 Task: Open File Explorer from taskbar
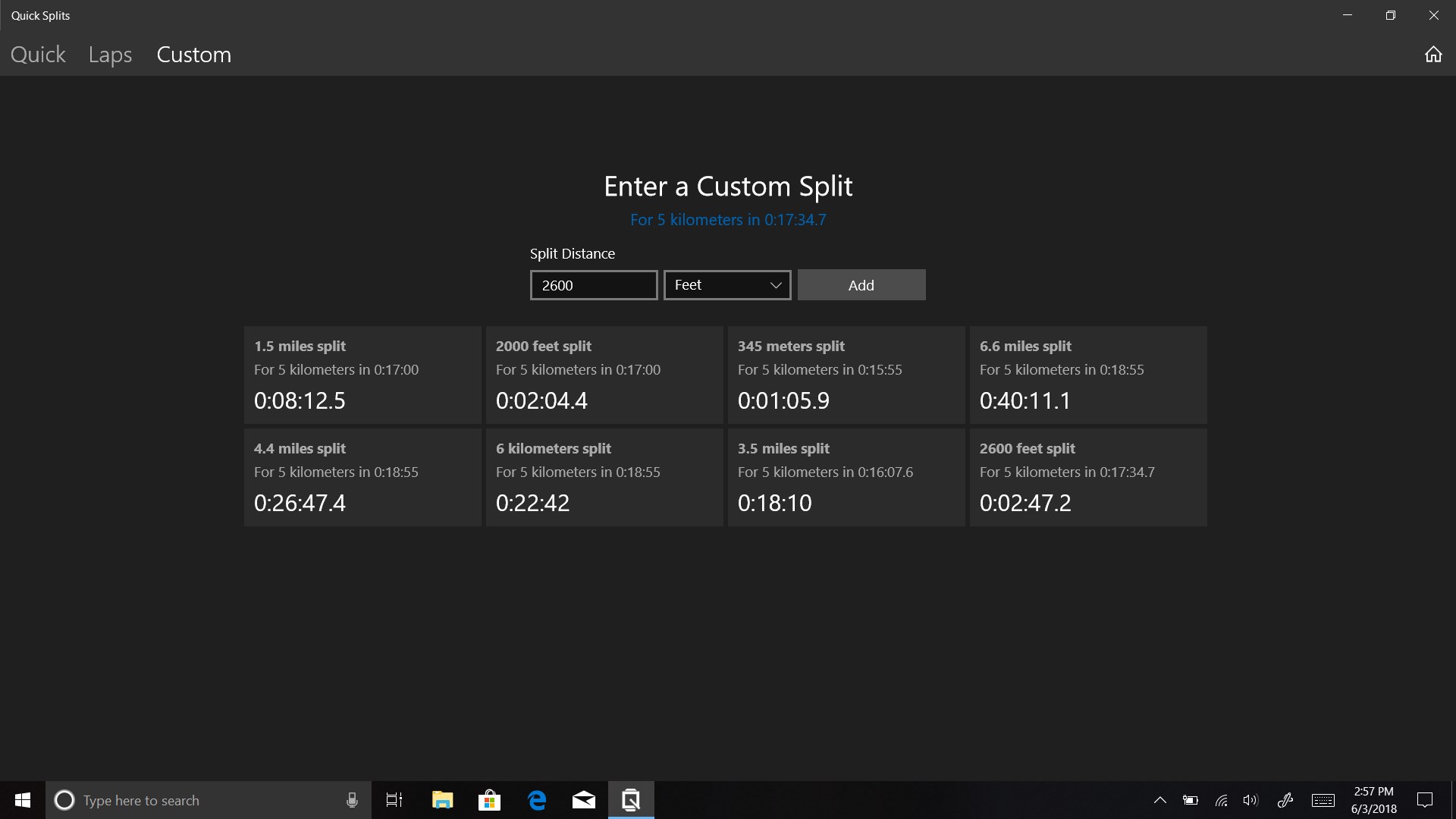[x=442, y=800]
